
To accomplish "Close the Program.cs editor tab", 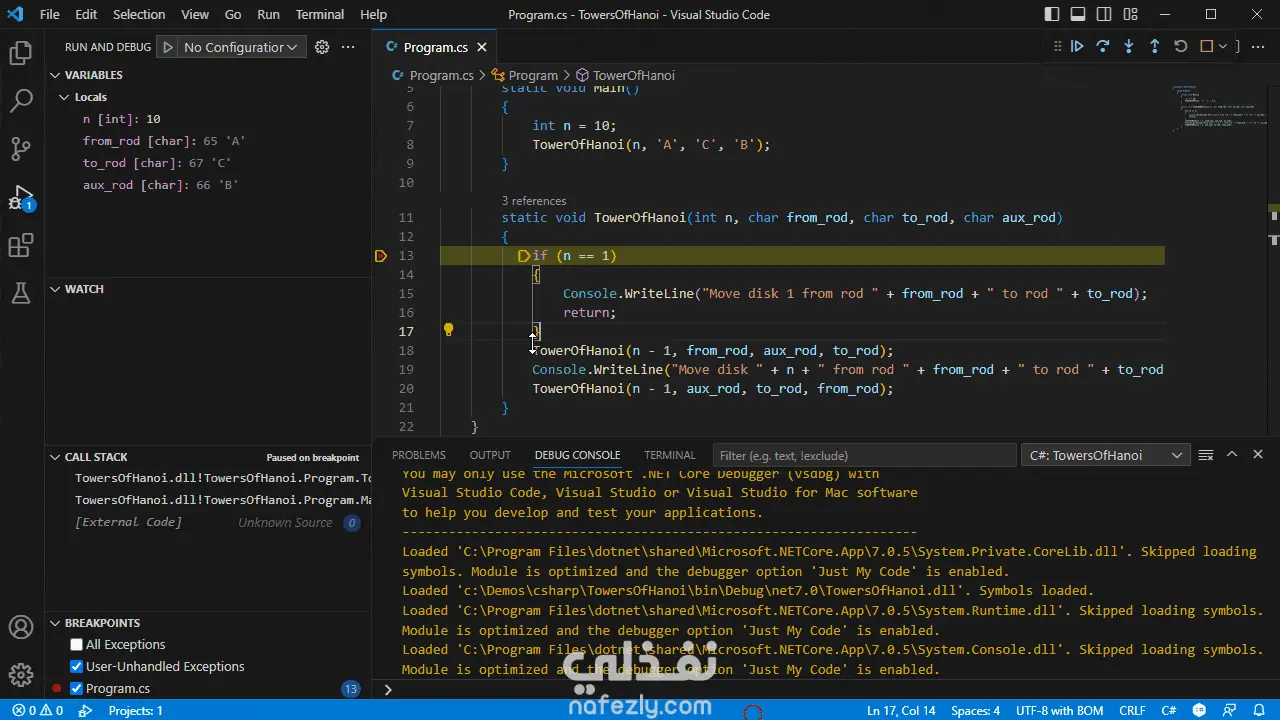I will click(481, 47).
